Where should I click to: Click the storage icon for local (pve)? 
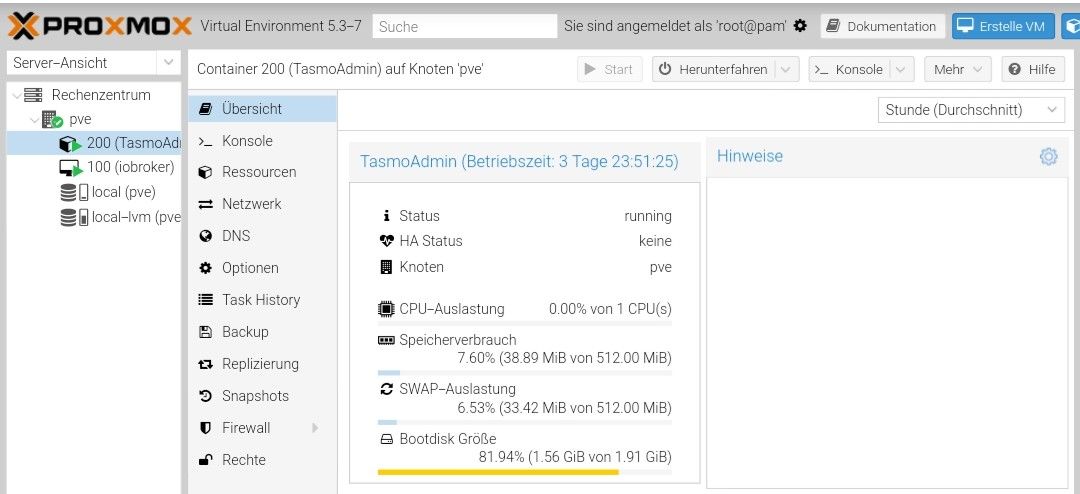(74, 192)
